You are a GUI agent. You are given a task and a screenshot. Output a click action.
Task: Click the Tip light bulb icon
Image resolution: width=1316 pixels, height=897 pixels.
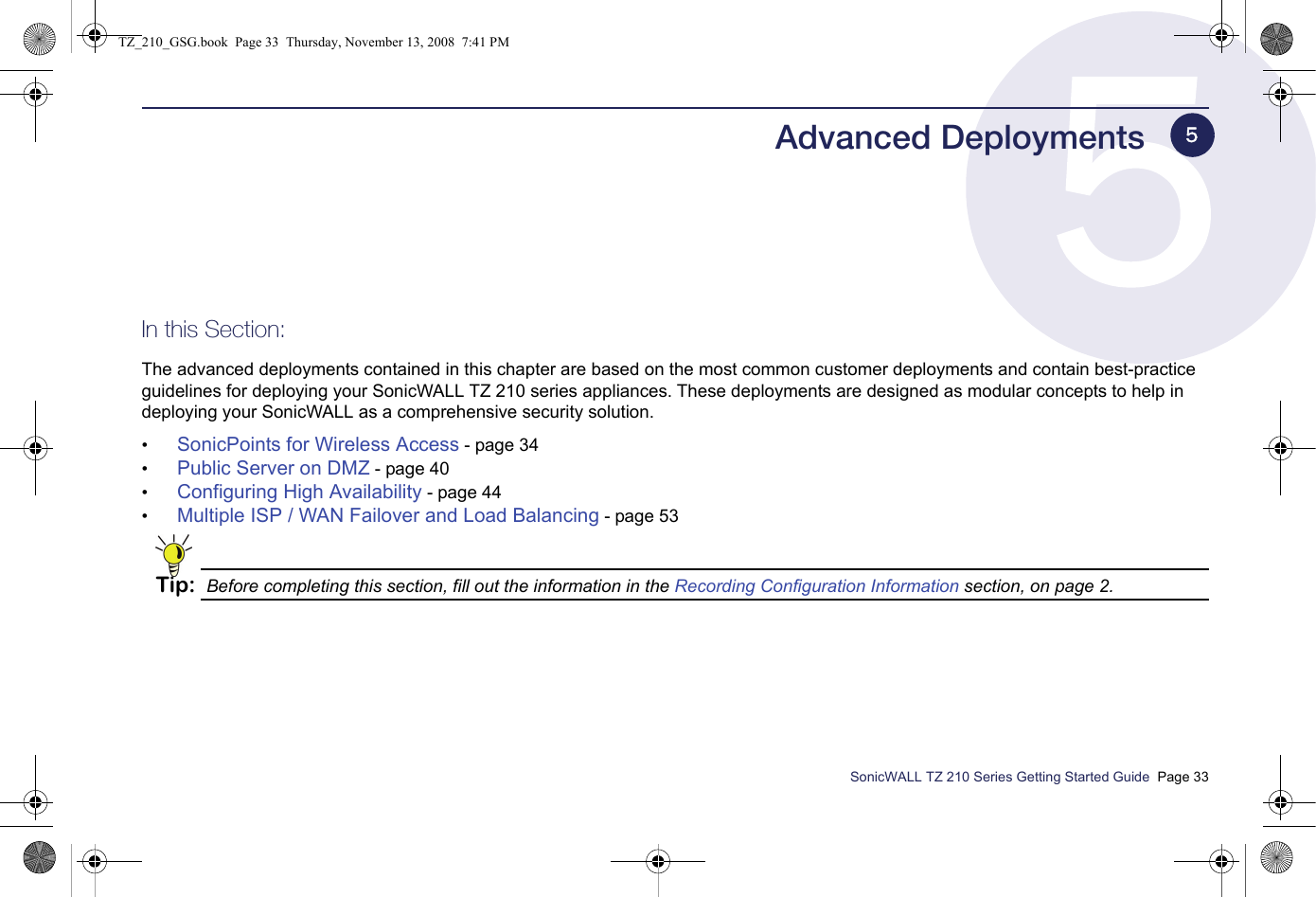pos(174,555)
